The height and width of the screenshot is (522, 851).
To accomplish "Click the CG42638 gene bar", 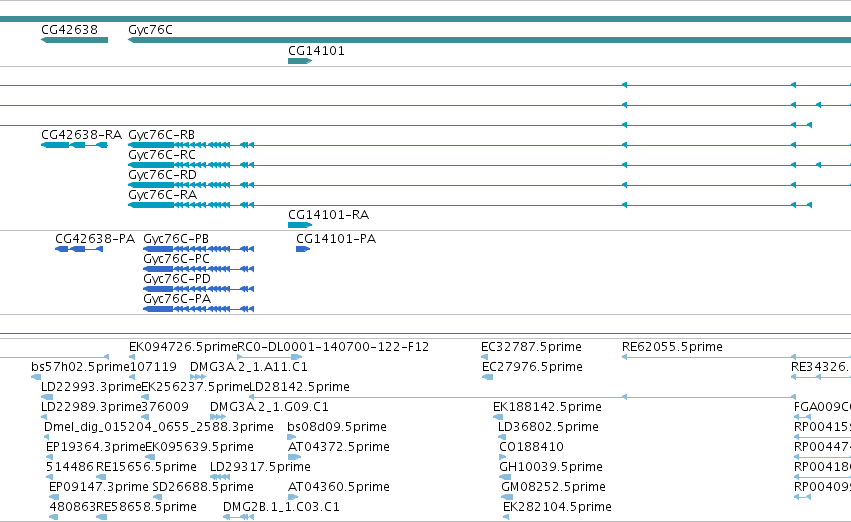I will coord(74,40).
